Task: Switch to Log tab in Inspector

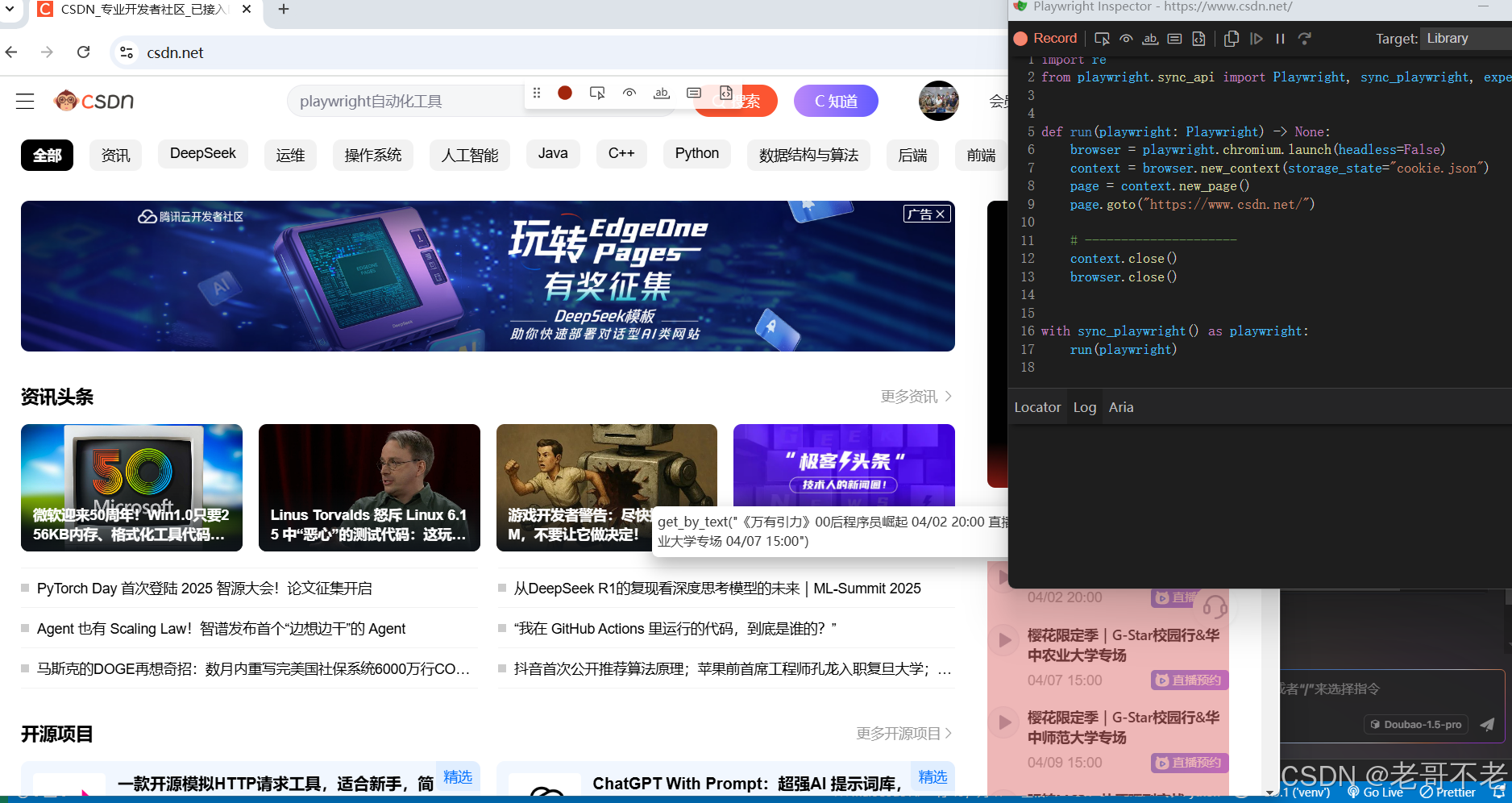Action: coord(1085,407)
